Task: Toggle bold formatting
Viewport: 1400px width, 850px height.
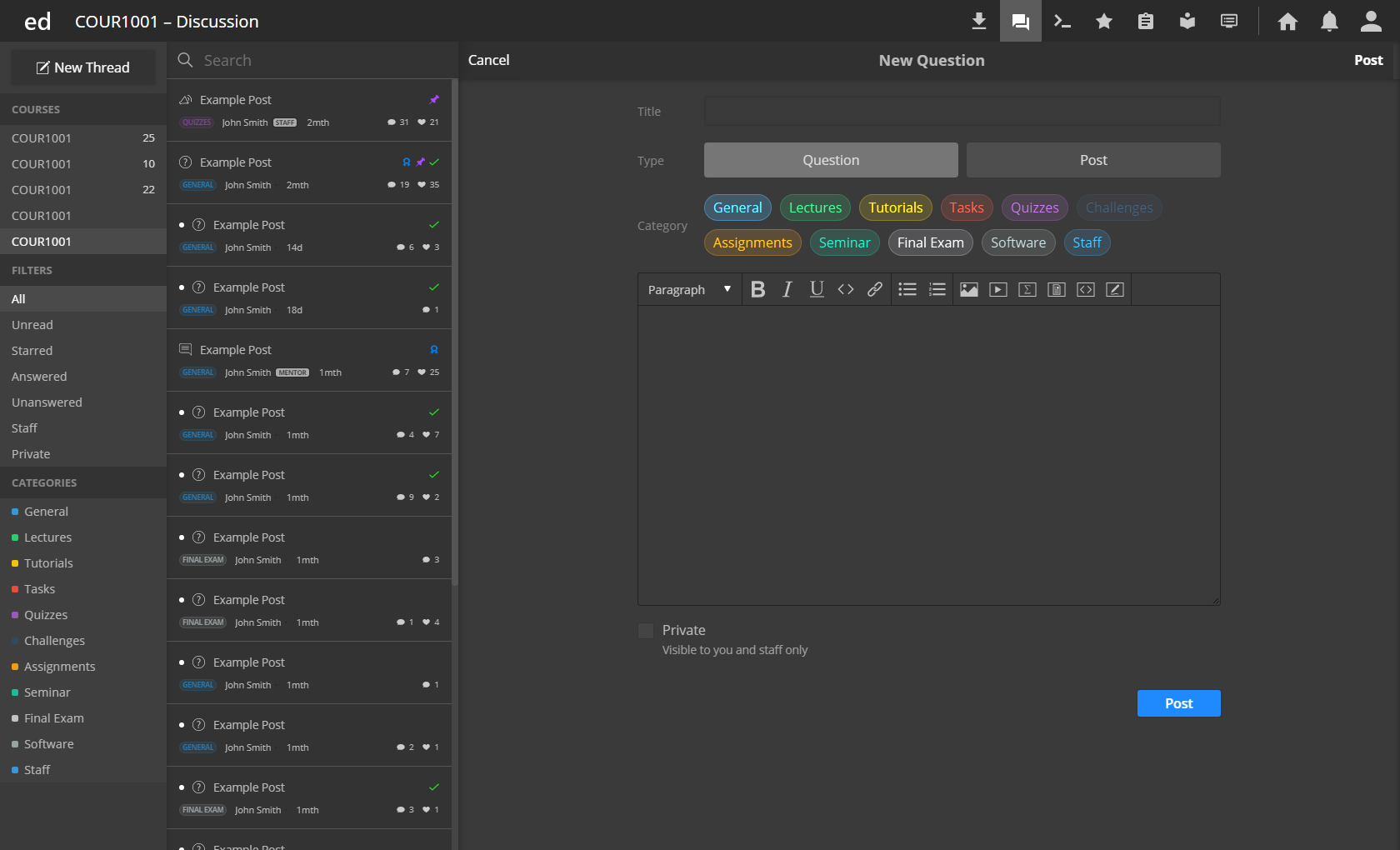Action: coord(757,289)
